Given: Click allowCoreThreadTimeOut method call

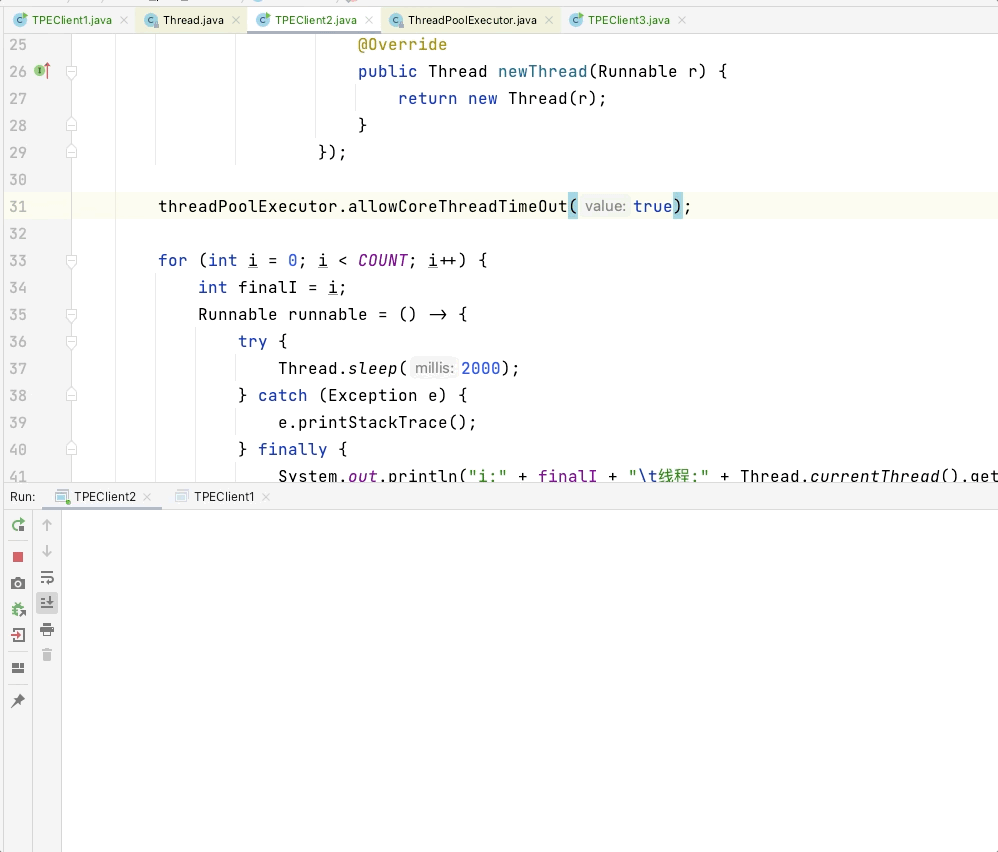Looking at the screenshot, I should 457,207.
